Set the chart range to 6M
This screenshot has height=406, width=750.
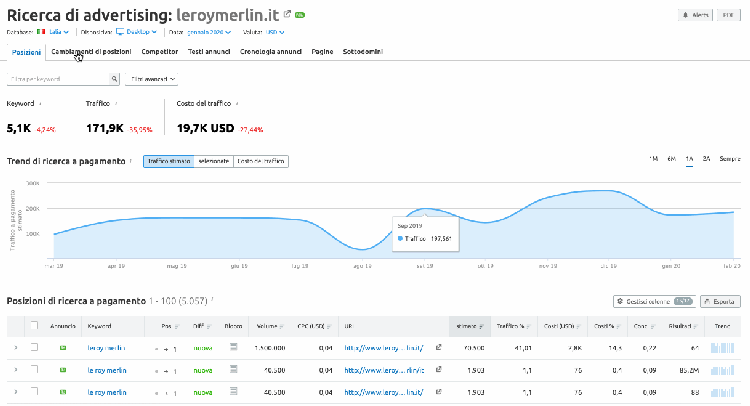pyautogui.click(x=672, y=159)
